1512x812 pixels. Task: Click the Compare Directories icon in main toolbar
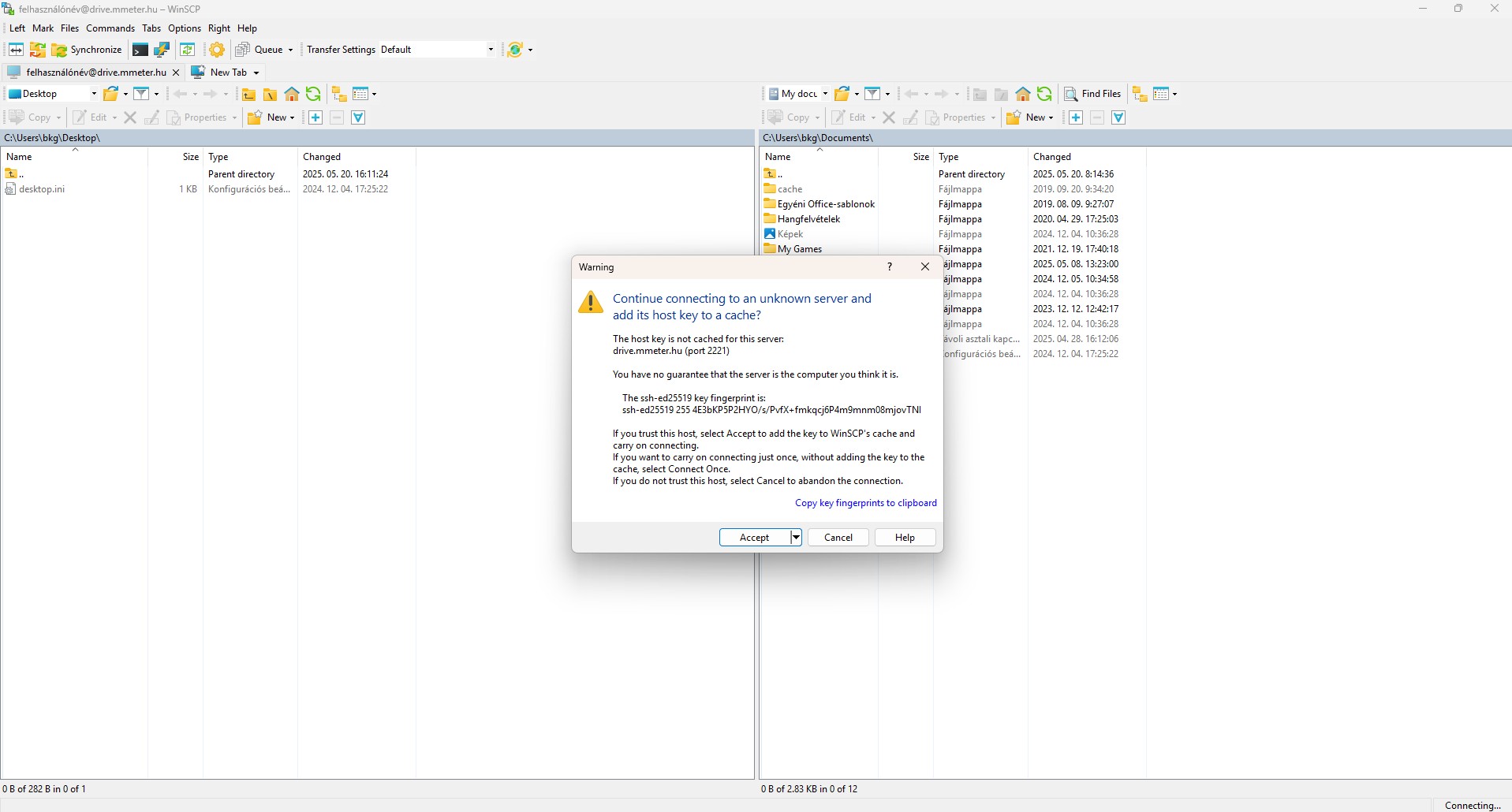click(x=16, y=50)
